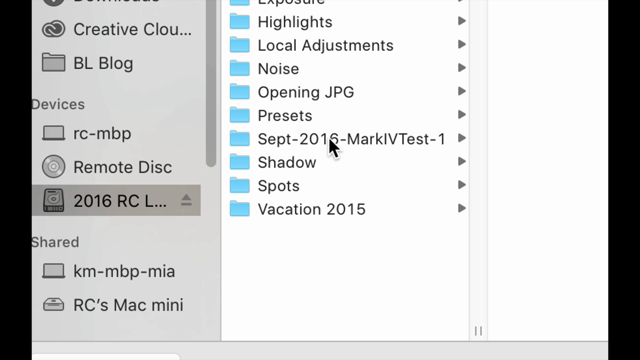Click the rc-mbp laptop icon
The height and width of the screenshot is (360, 640).
click(x=53, y=133)
